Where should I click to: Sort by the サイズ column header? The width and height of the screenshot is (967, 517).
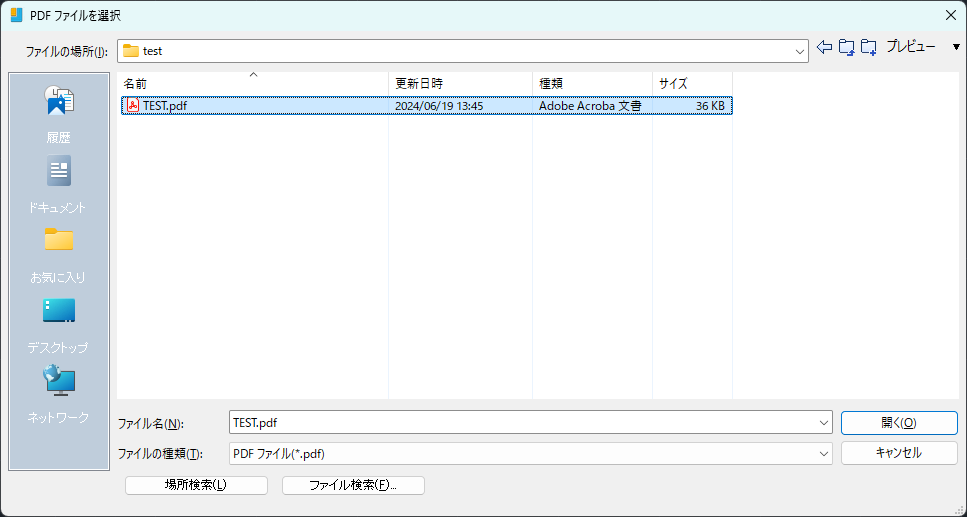[x=693, y=84]
